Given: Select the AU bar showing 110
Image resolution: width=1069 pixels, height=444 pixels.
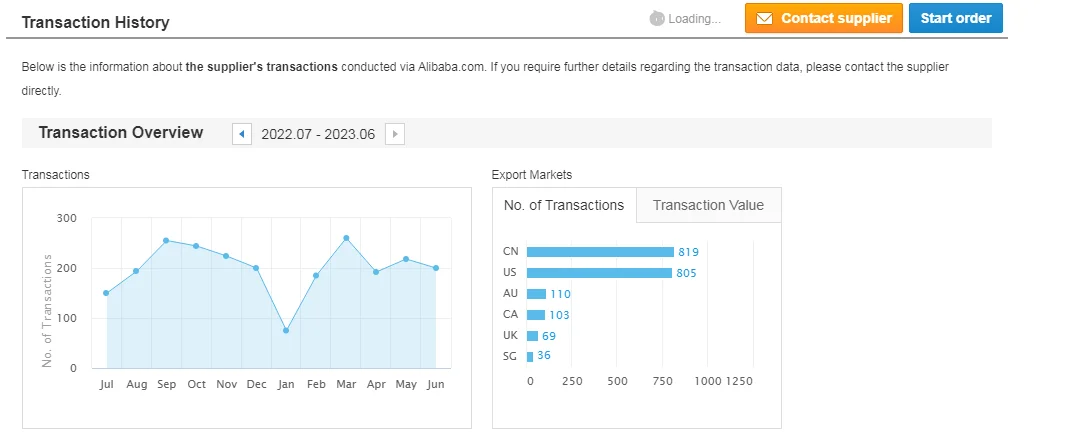Looking at the screenshot, I should pos(536,294).
